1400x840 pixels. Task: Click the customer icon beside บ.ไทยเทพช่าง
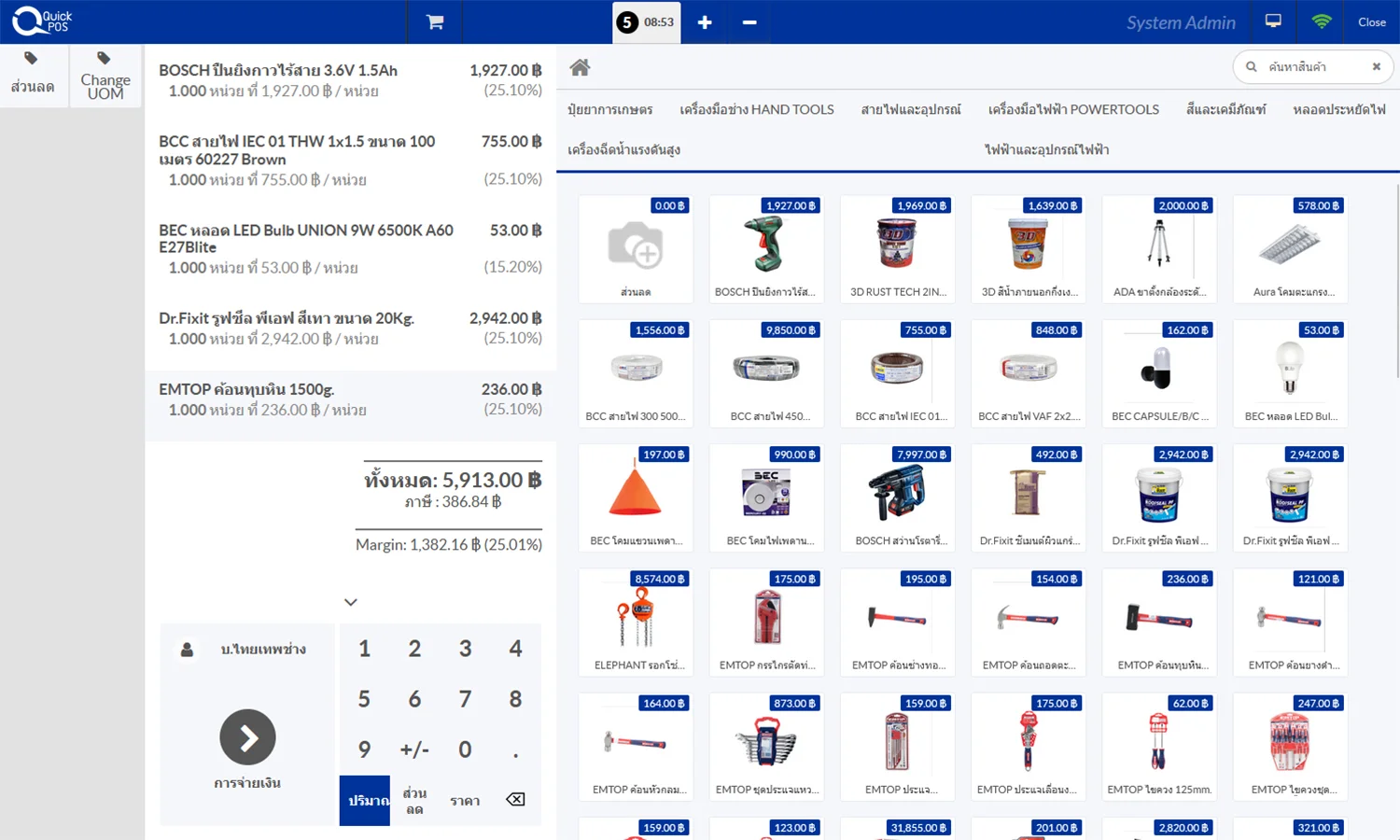(187, 649)
